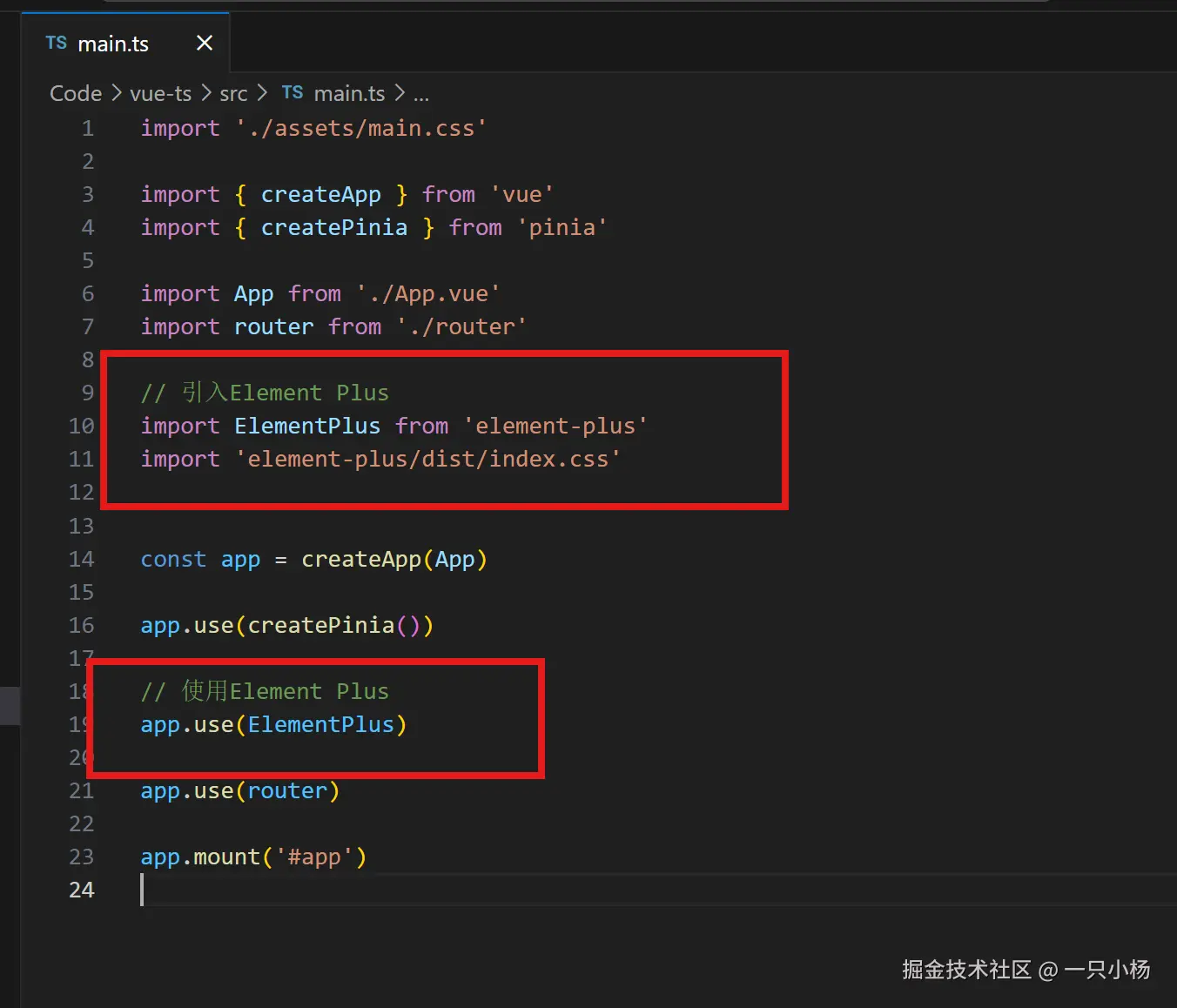Click app.mount('#app') statement

tap(254, 857)
